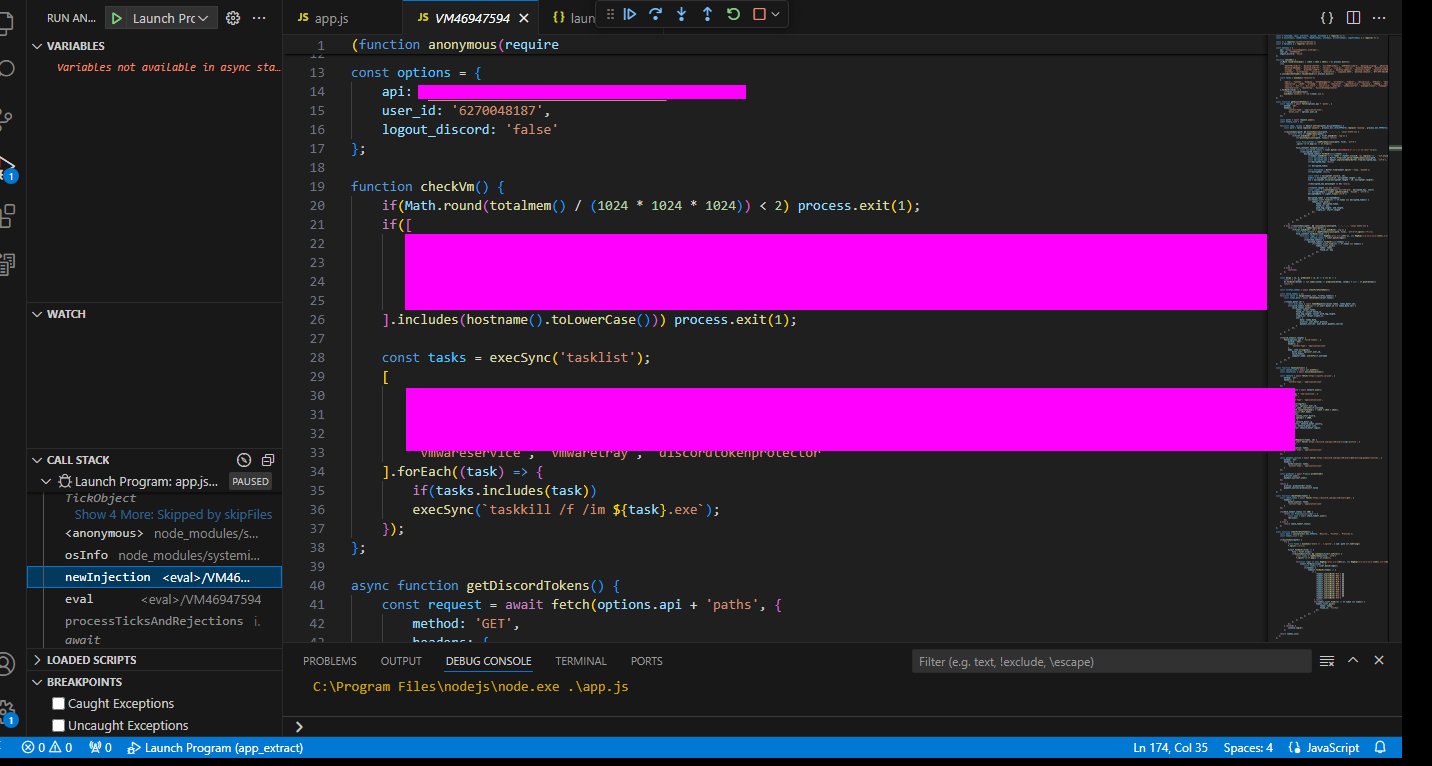Image resolution: width=1432 pixels, height=766 pixels.
Task: Open the dropdown next to the Stop button
Action: [x=775, y=14]
